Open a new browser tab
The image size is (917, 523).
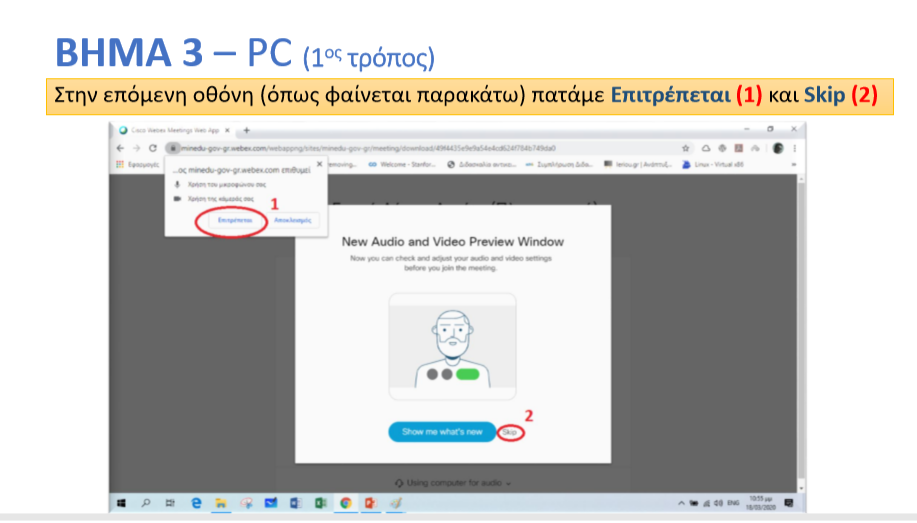pyautogui.click(x=247, y=130)
